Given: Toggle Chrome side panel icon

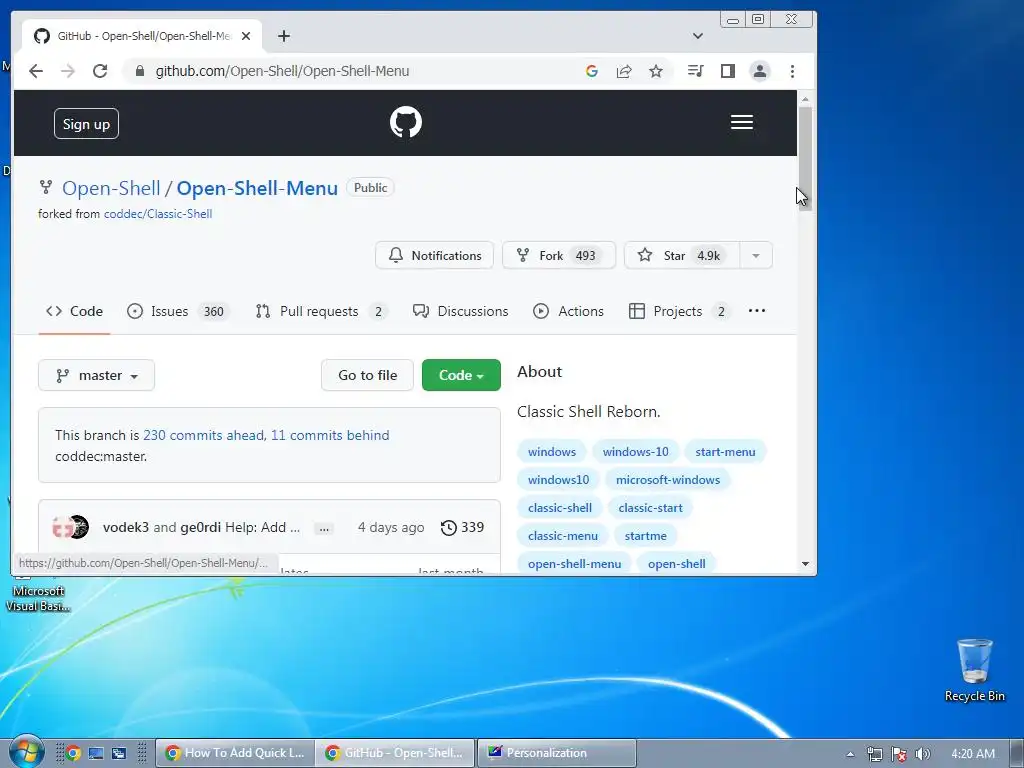Looking at the screenshot, I should pyautogui.click(x=728, y=71).
